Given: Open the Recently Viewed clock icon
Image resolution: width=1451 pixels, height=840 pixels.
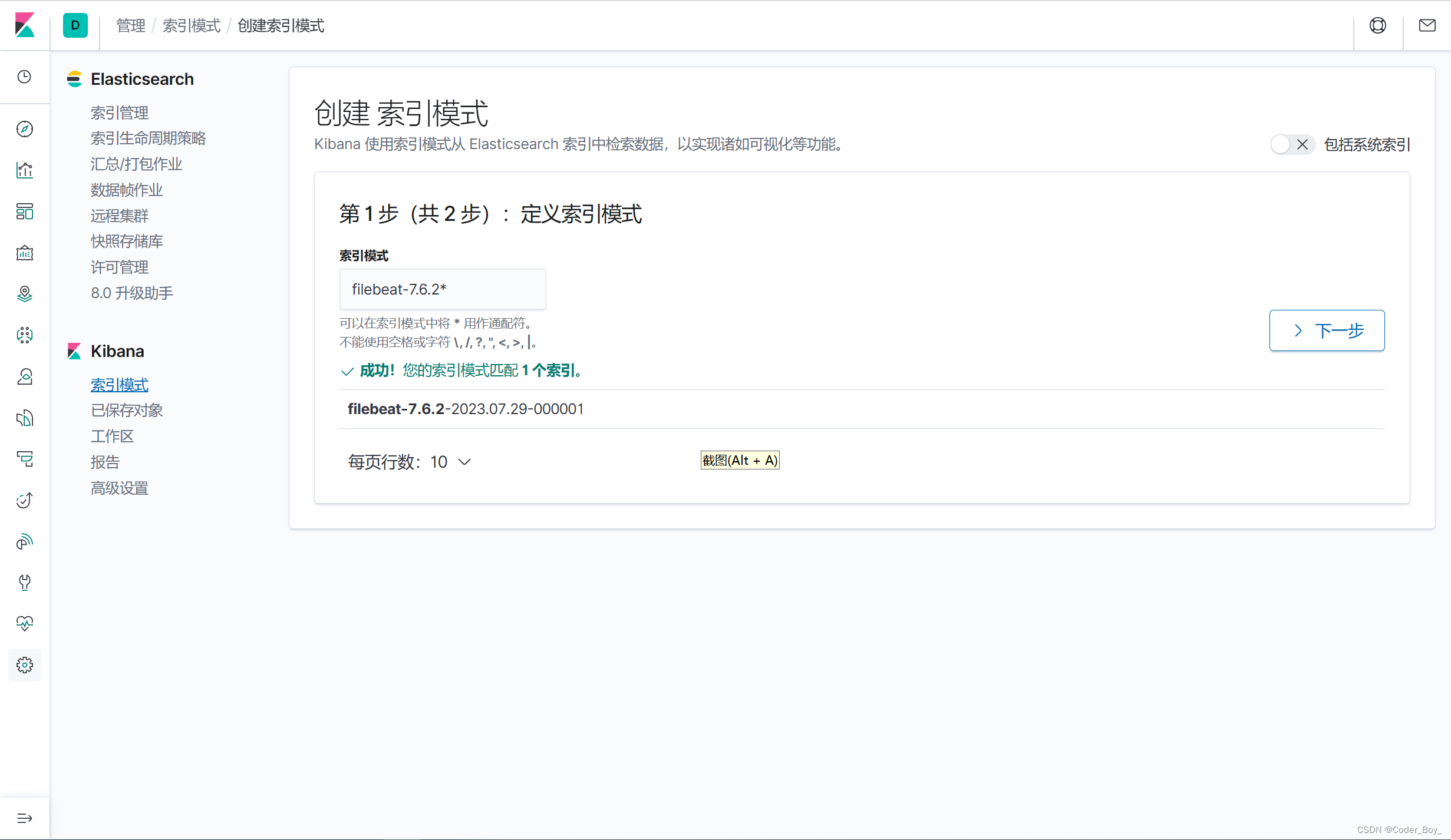Looking at the screenshot, I should tap(24, 77).
